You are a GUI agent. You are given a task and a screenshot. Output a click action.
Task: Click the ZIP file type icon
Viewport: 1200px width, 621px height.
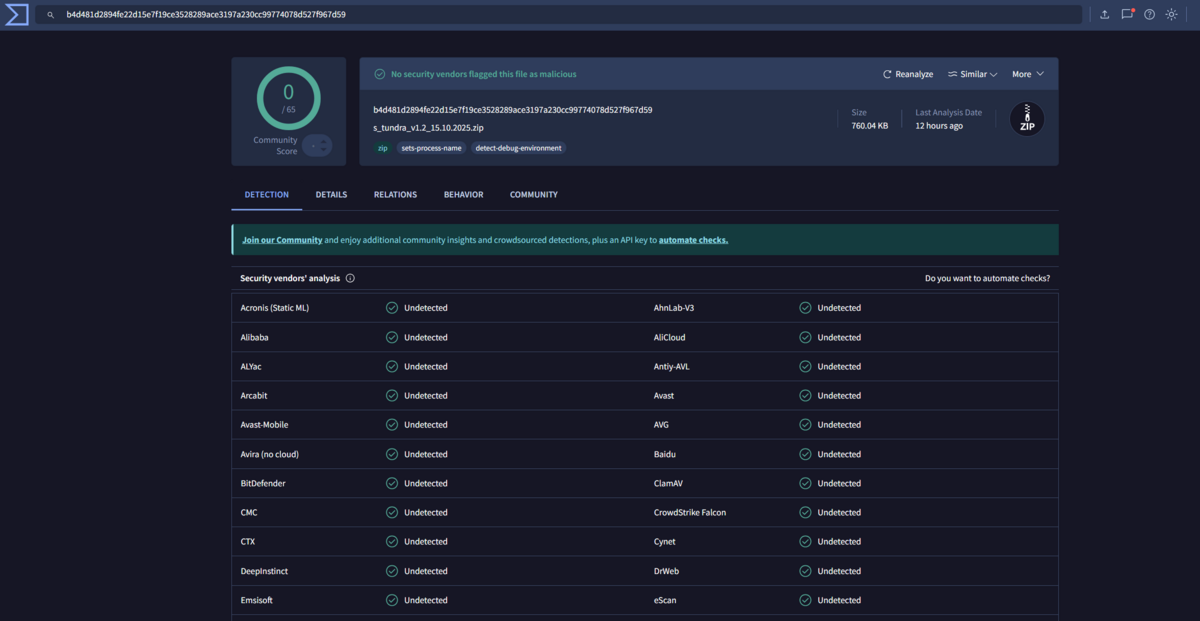coord(1026,119)
